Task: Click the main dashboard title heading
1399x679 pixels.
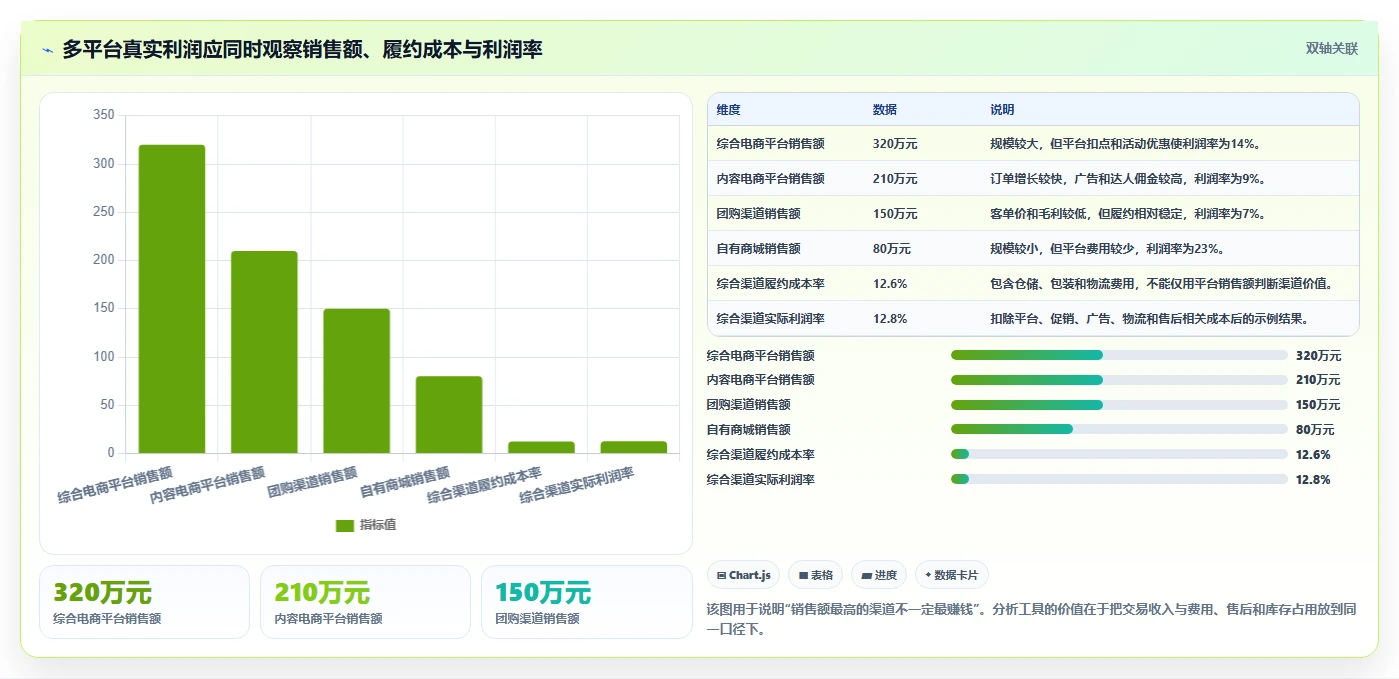Action: 302,49
